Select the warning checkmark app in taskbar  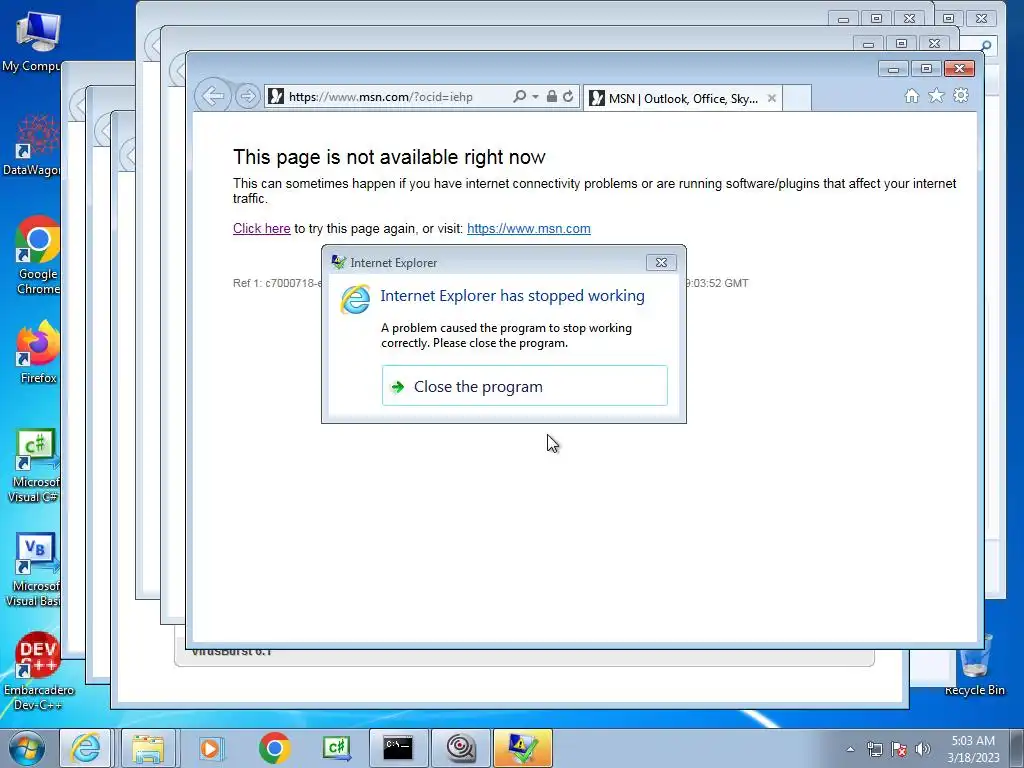[x=522, y=748]
